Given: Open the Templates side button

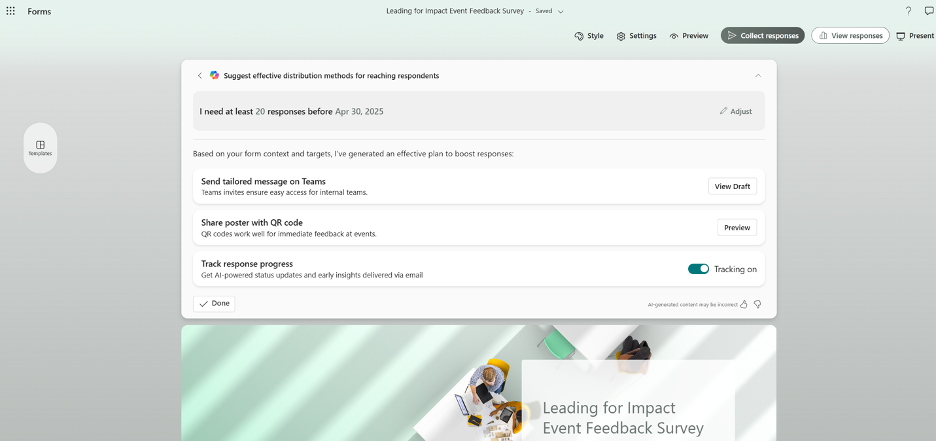Looking at the screenshot, I should (41, 148).
